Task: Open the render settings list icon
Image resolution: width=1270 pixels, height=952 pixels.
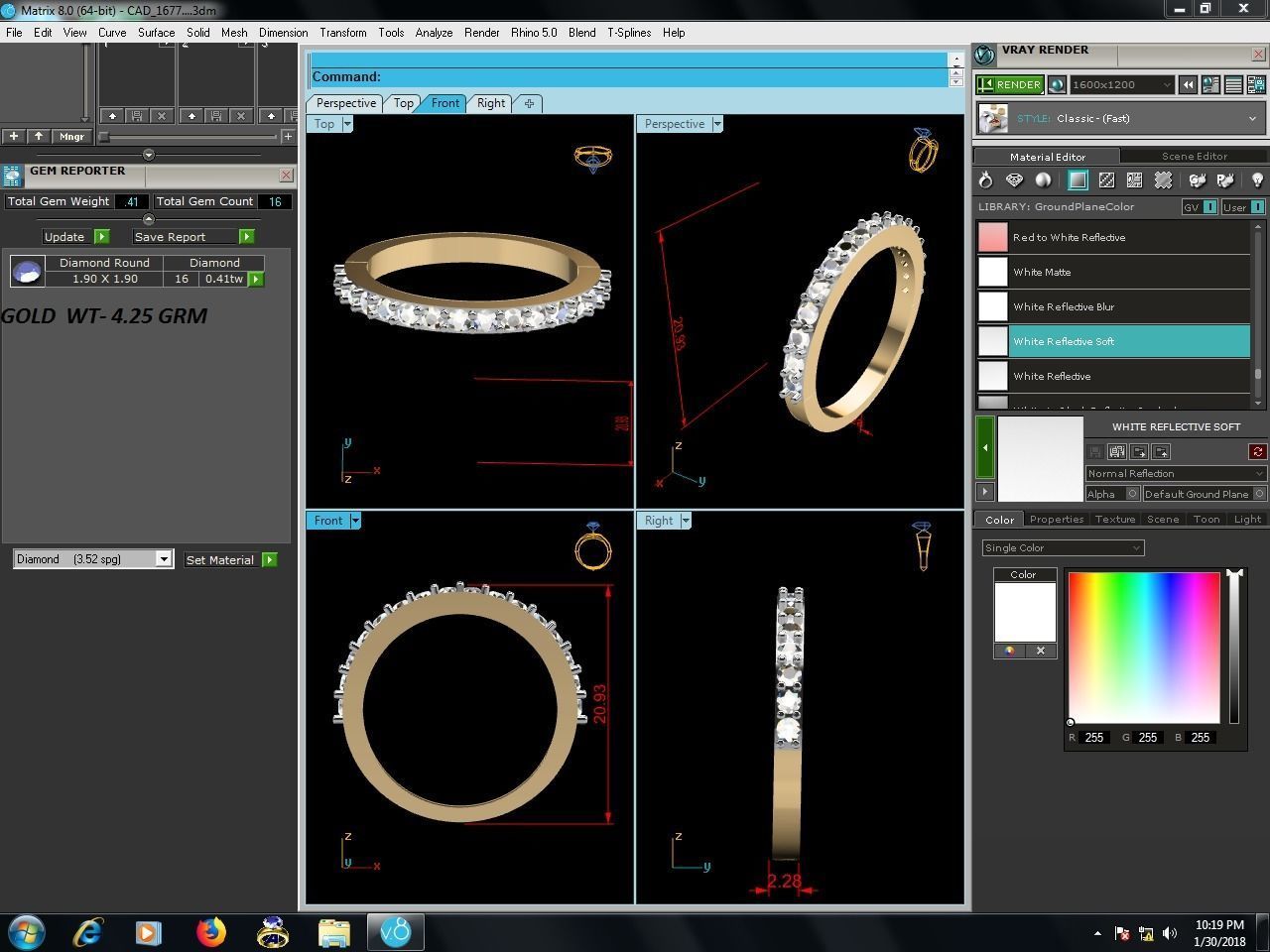Action: pyautogui.click(x=1233, y=85)
